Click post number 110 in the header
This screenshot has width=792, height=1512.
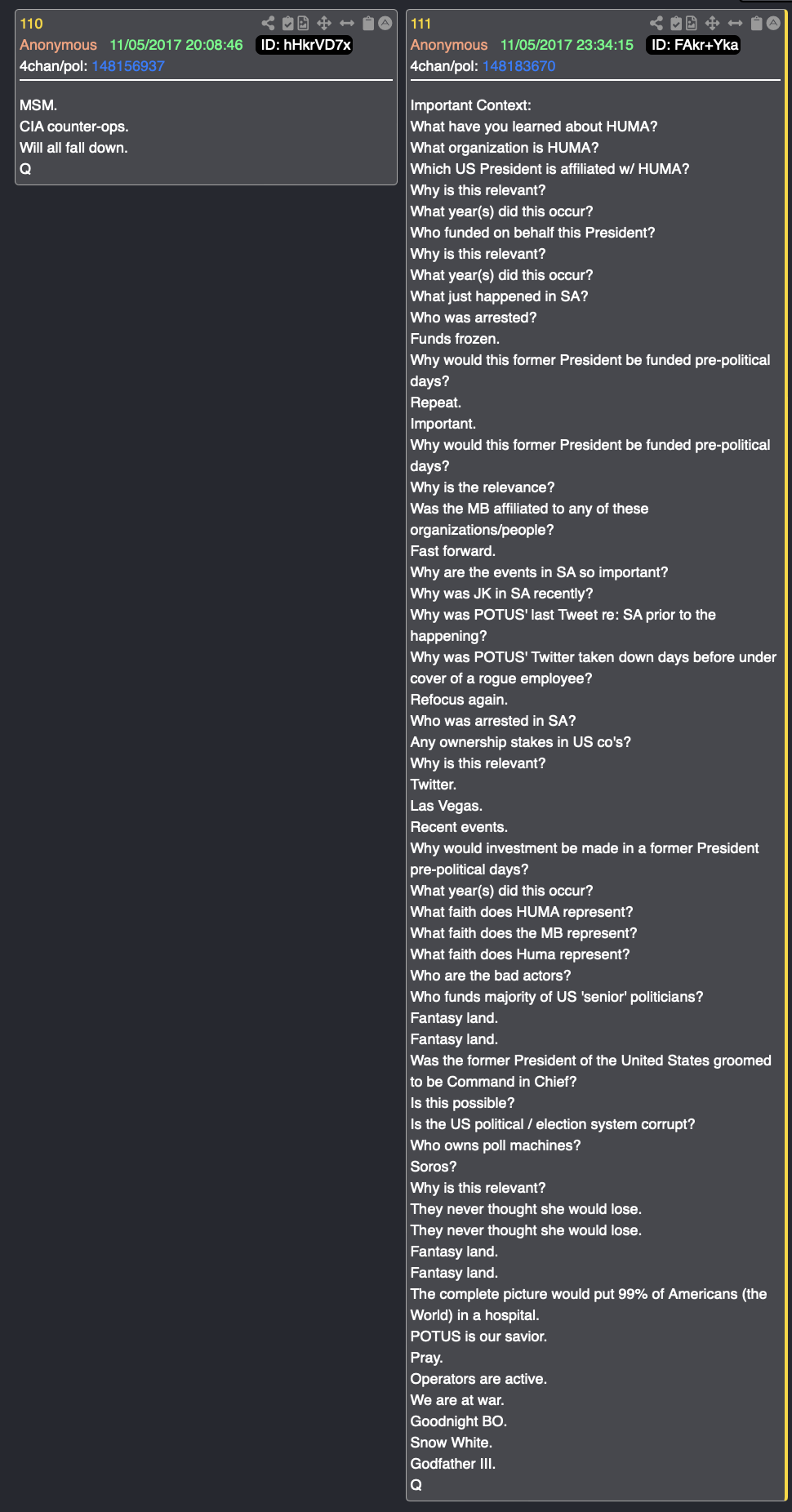pyautogui.click(x=31, y=24)
